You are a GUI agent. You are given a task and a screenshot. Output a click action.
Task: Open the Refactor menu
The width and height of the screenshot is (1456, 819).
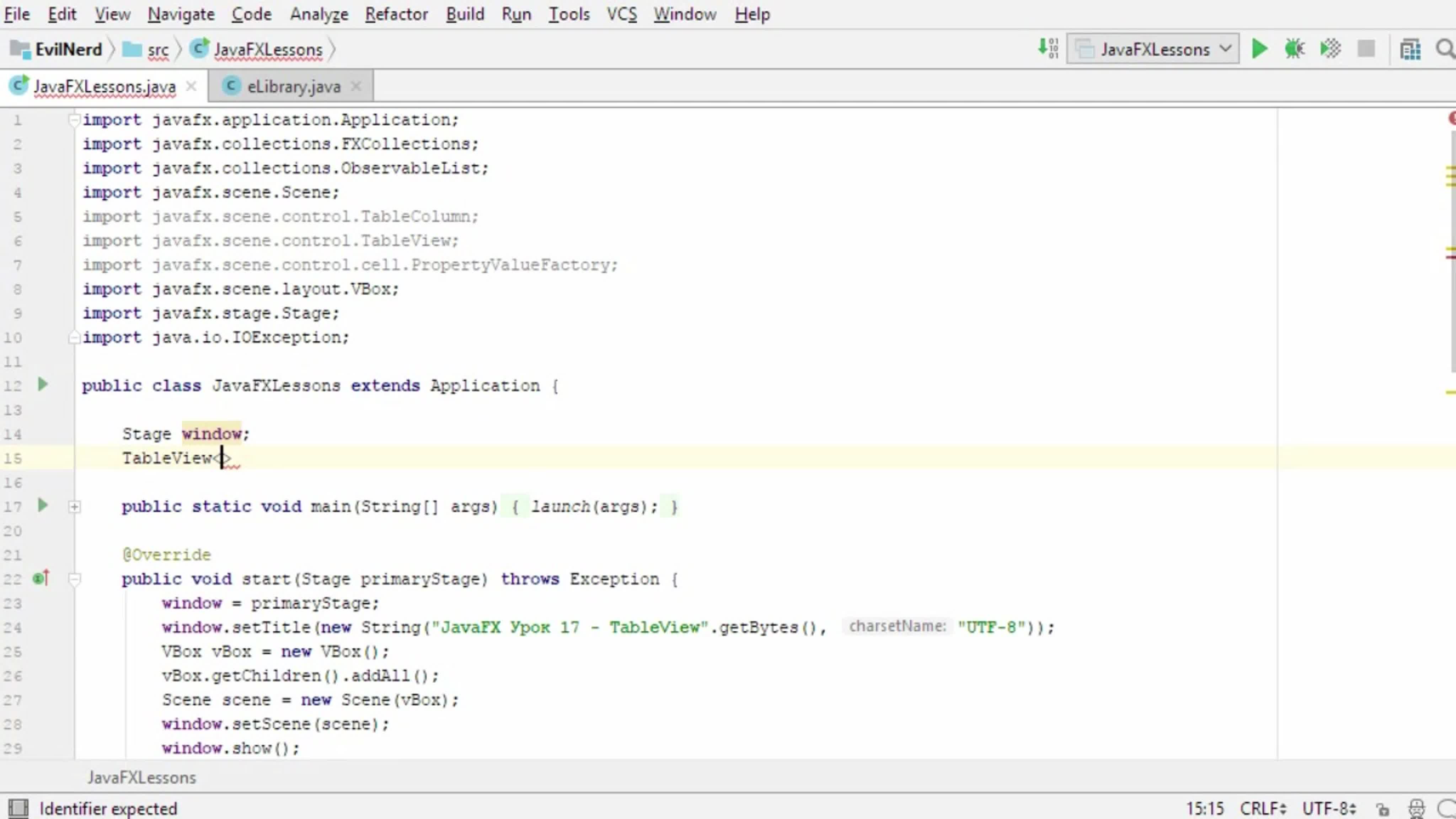[x=396, y=14]
